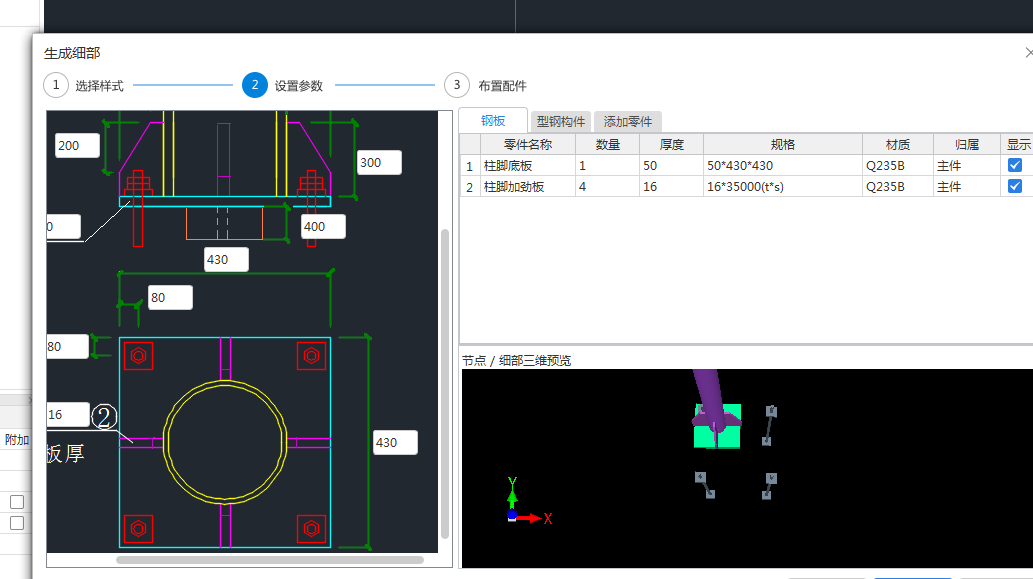Click the yellow circular column section
This screenshot has height=579, width=1033.
coord(225,442)
